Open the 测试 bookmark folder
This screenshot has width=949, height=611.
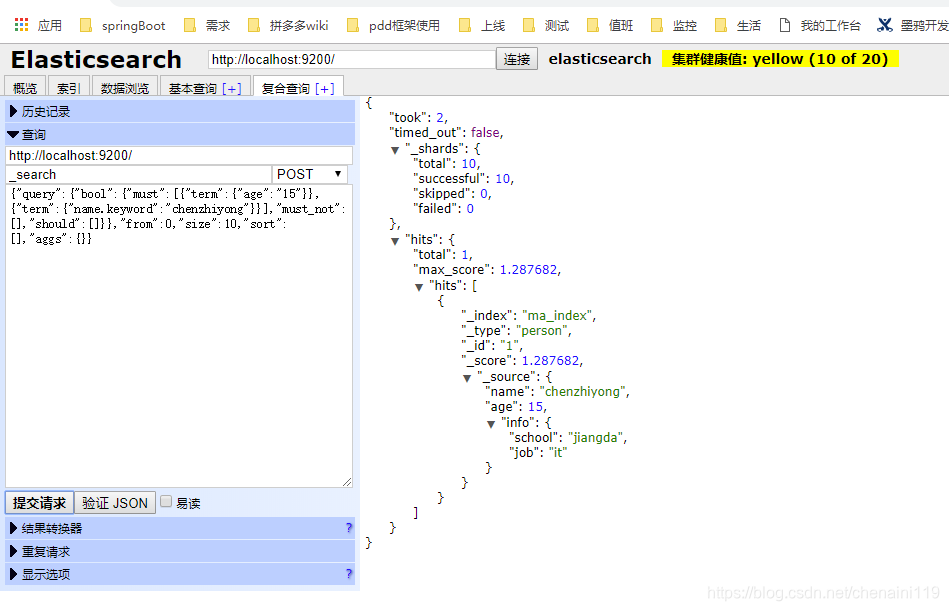point(546,25)
